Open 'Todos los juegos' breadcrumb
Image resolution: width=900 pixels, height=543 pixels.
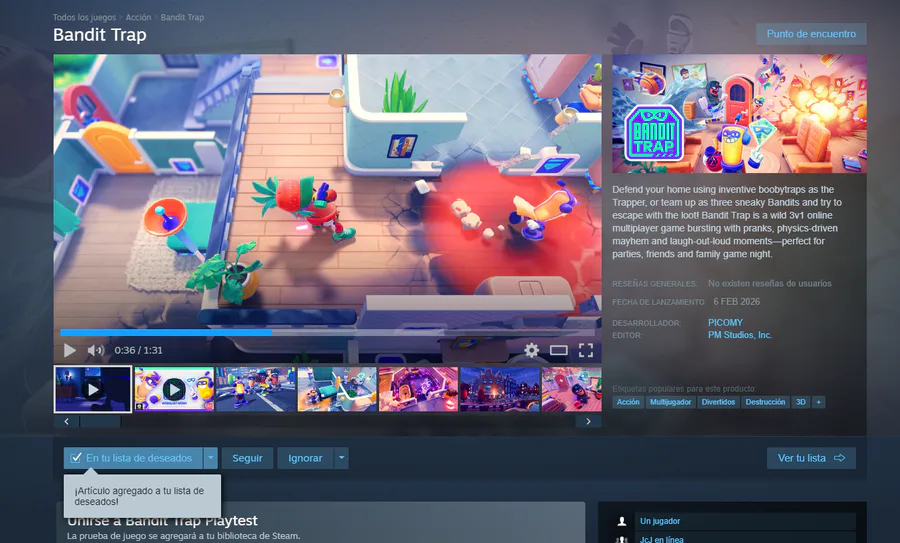(x=84, y=17)
